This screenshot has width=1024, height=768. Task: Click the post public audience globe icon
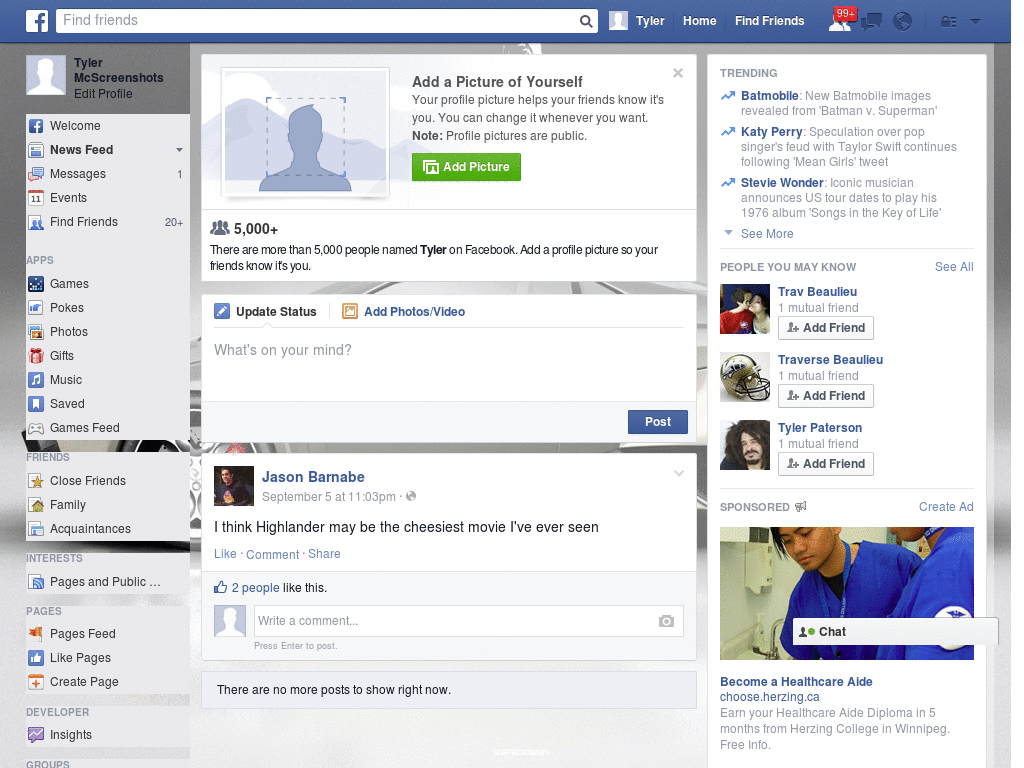click(411, 496)
